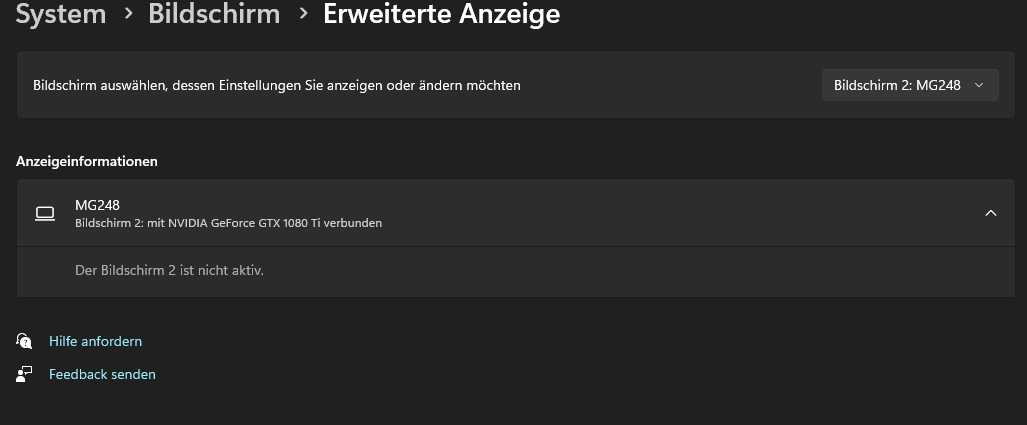Click the feedback icon beside Feedback senden
The image size is (1027, 425).
(25, 374)
